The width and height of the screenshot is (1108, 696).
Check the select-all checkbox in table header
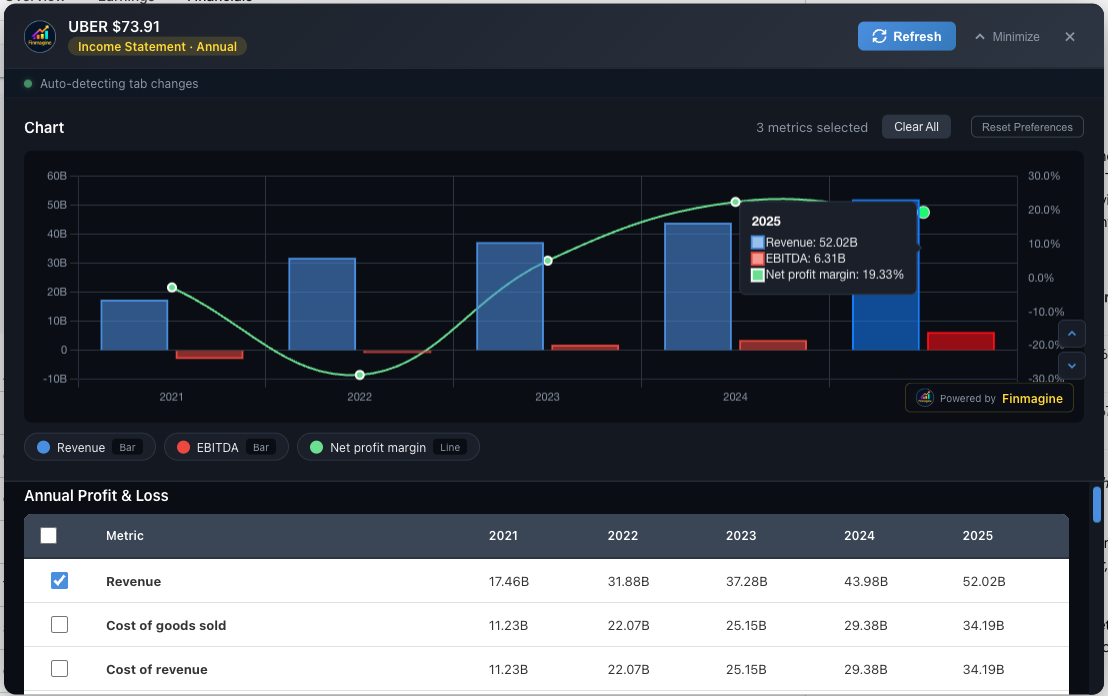(48, 536)
